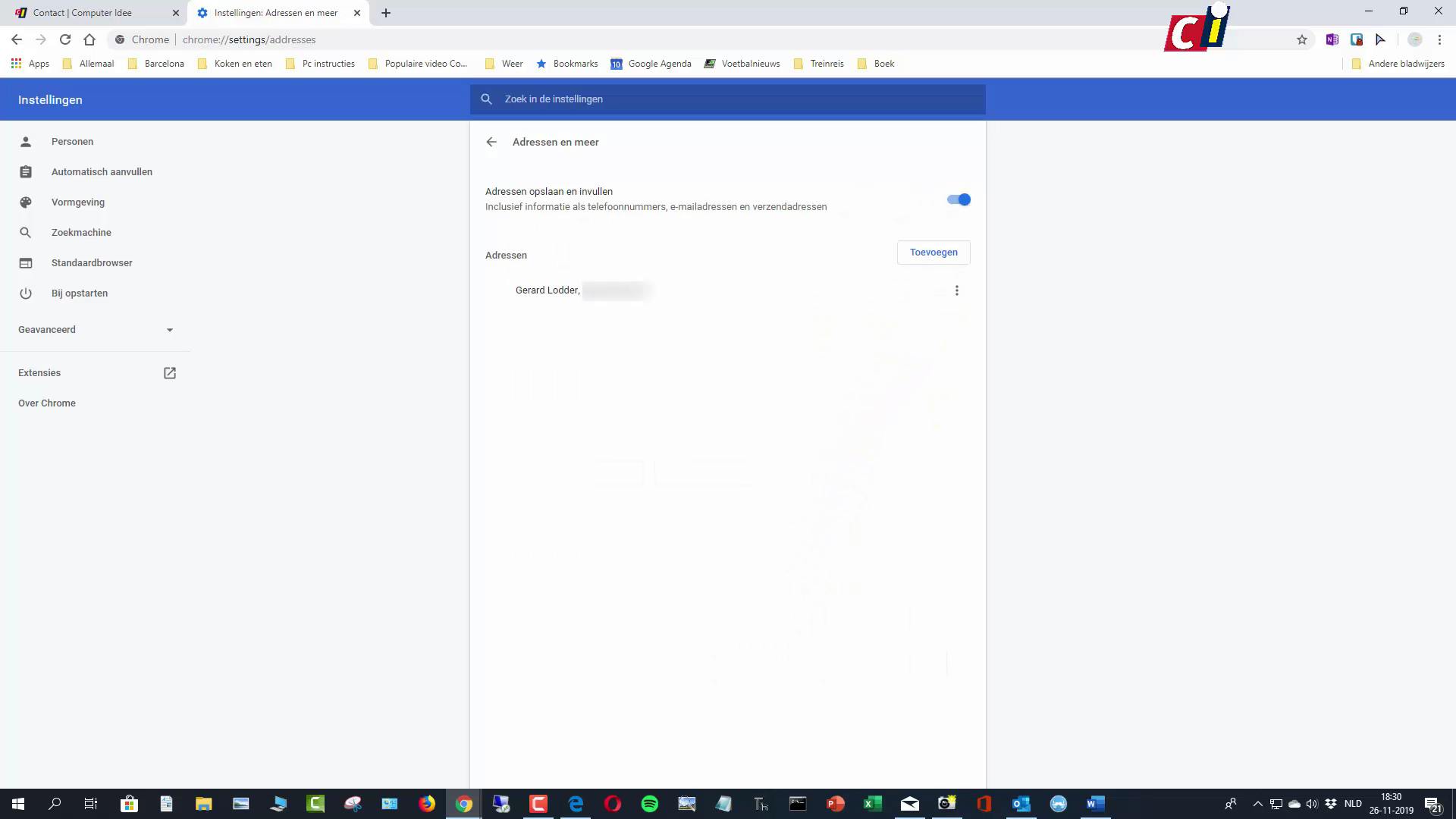Open Standaardbrowser settings
This screenshot has height=819, width=1456.
pos(92,262)
